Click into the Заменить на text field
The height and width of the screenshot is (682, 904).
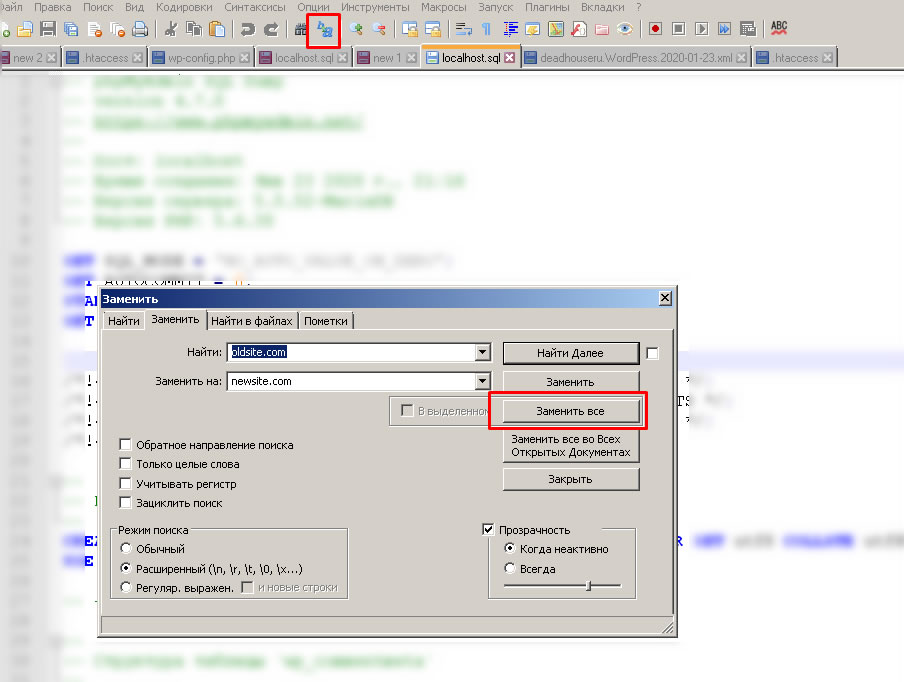[352, 381]
